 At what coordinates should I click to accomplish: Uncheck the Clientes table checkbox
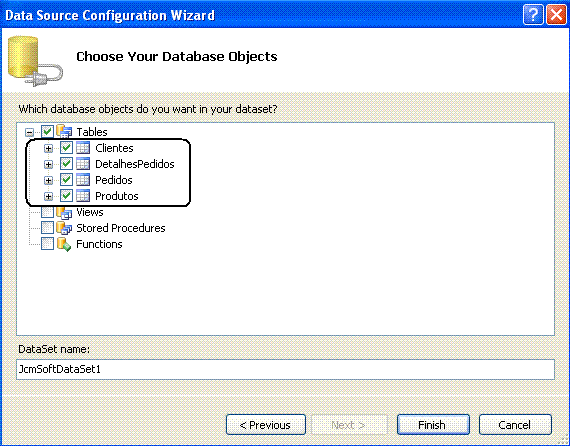(66, 148)
